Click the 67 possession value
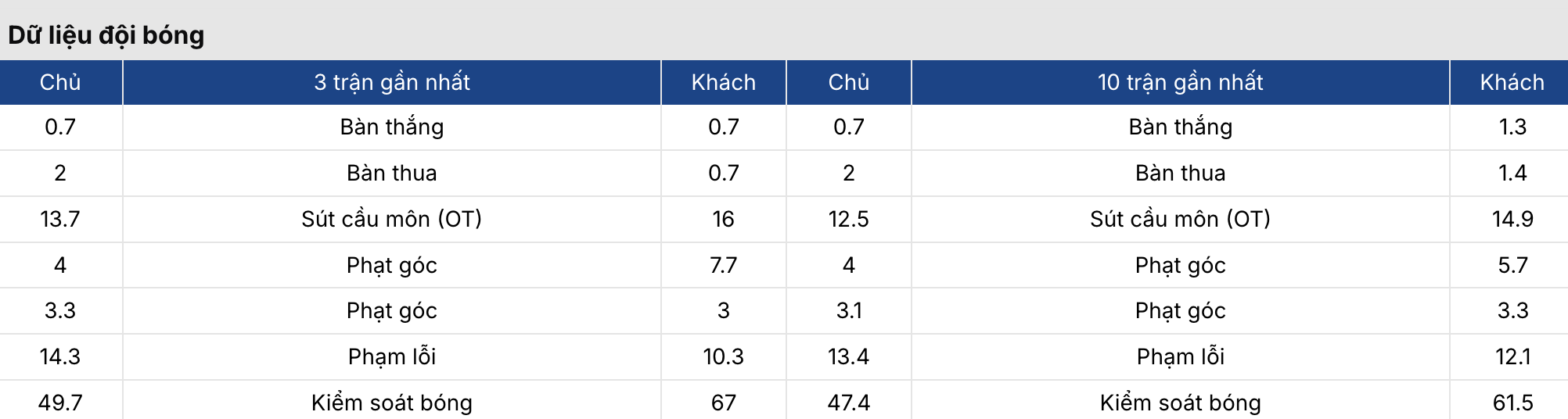 pyautogui.click(x=723, y=403)
